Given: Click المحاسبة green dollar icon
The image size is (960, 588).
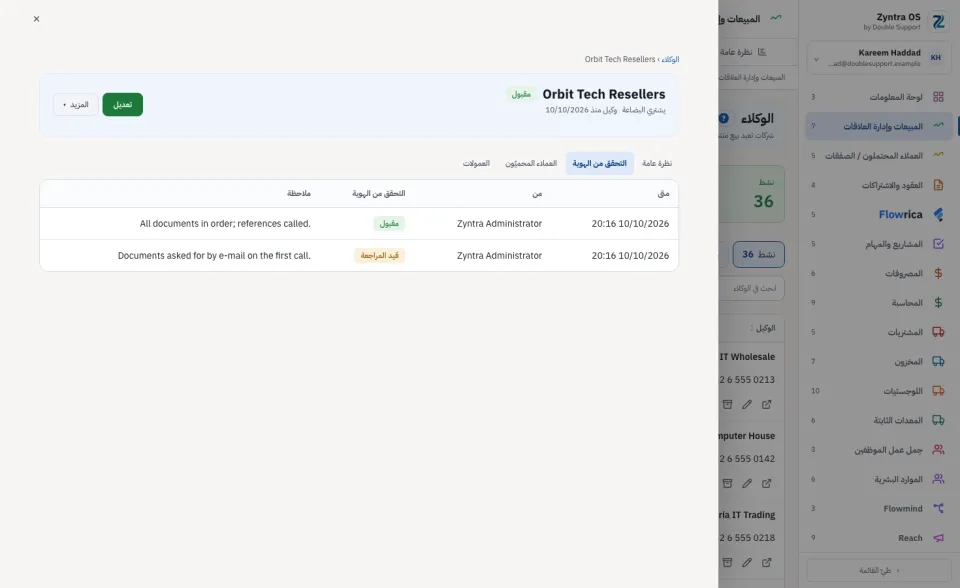Looking at the screenshot, I should click(x=938, y=303).
